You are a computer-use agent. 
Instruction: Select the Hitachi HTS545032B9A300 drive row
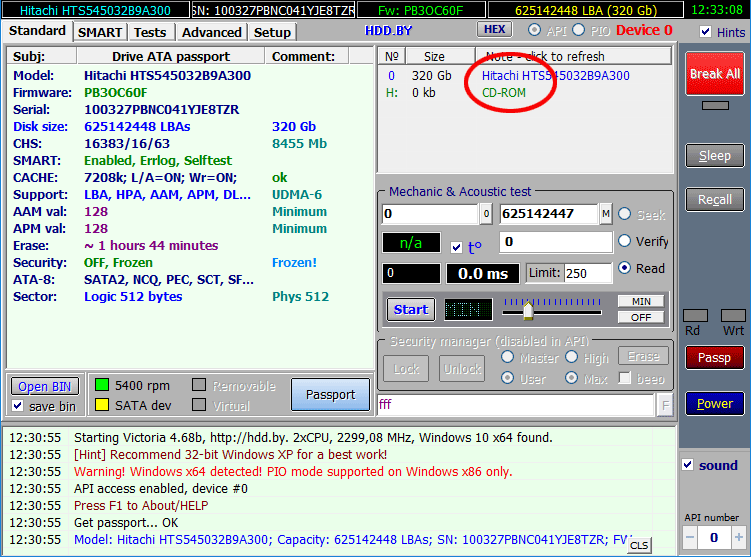tap(525, 76)
